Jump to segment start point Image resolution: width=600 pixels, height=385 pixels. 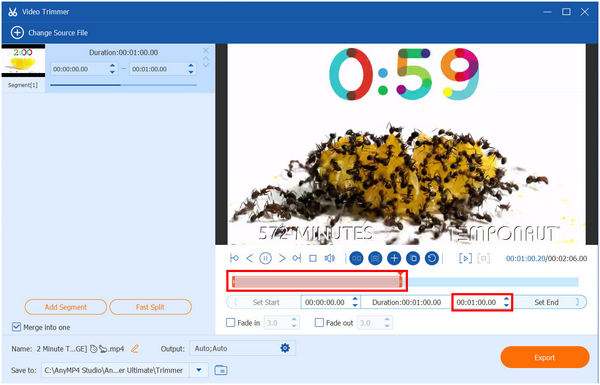pos(234,258)
